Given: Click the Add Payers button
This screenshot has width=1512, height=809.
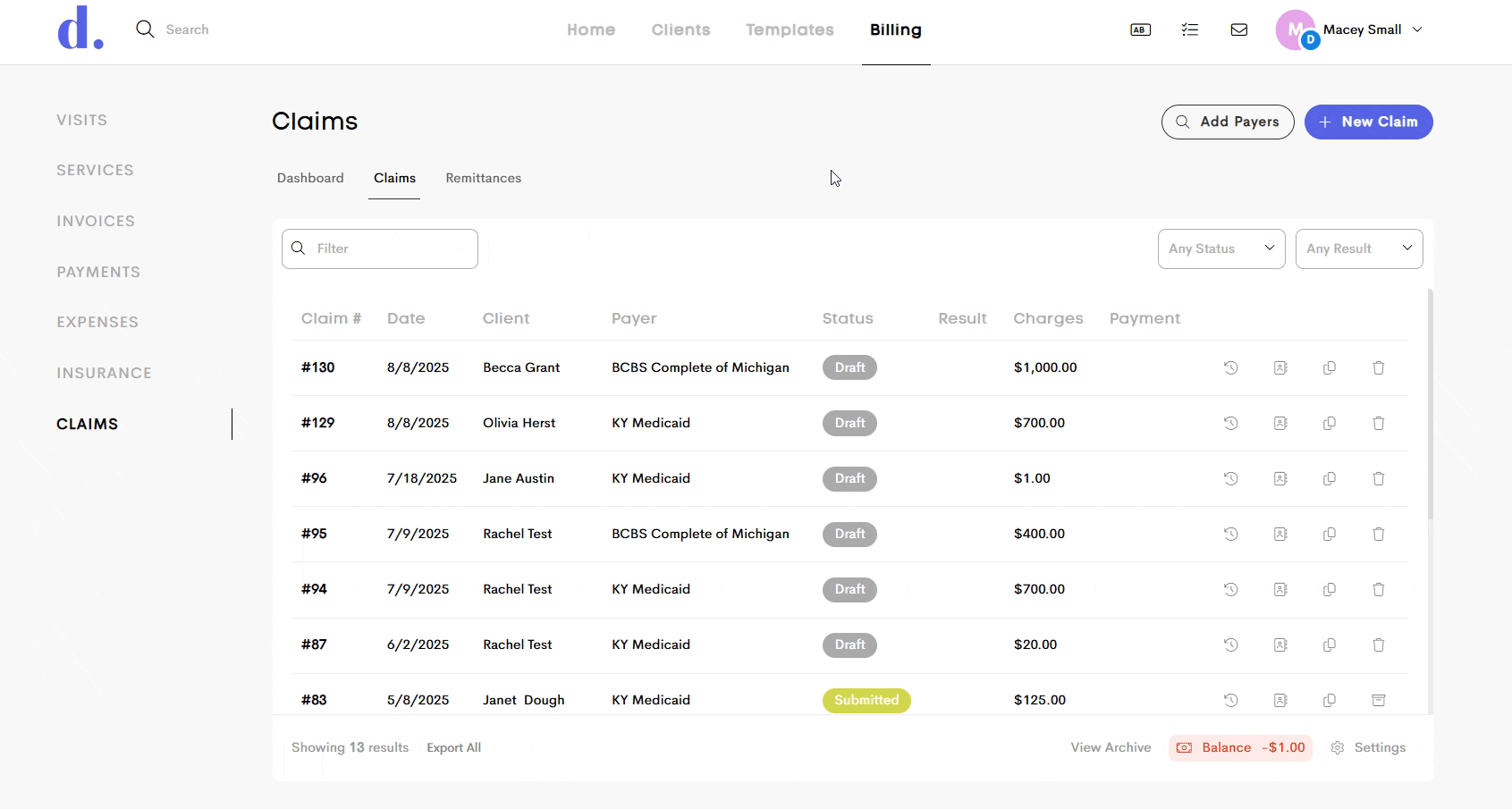Looking at the screenshot, I should click(1228, 122).
